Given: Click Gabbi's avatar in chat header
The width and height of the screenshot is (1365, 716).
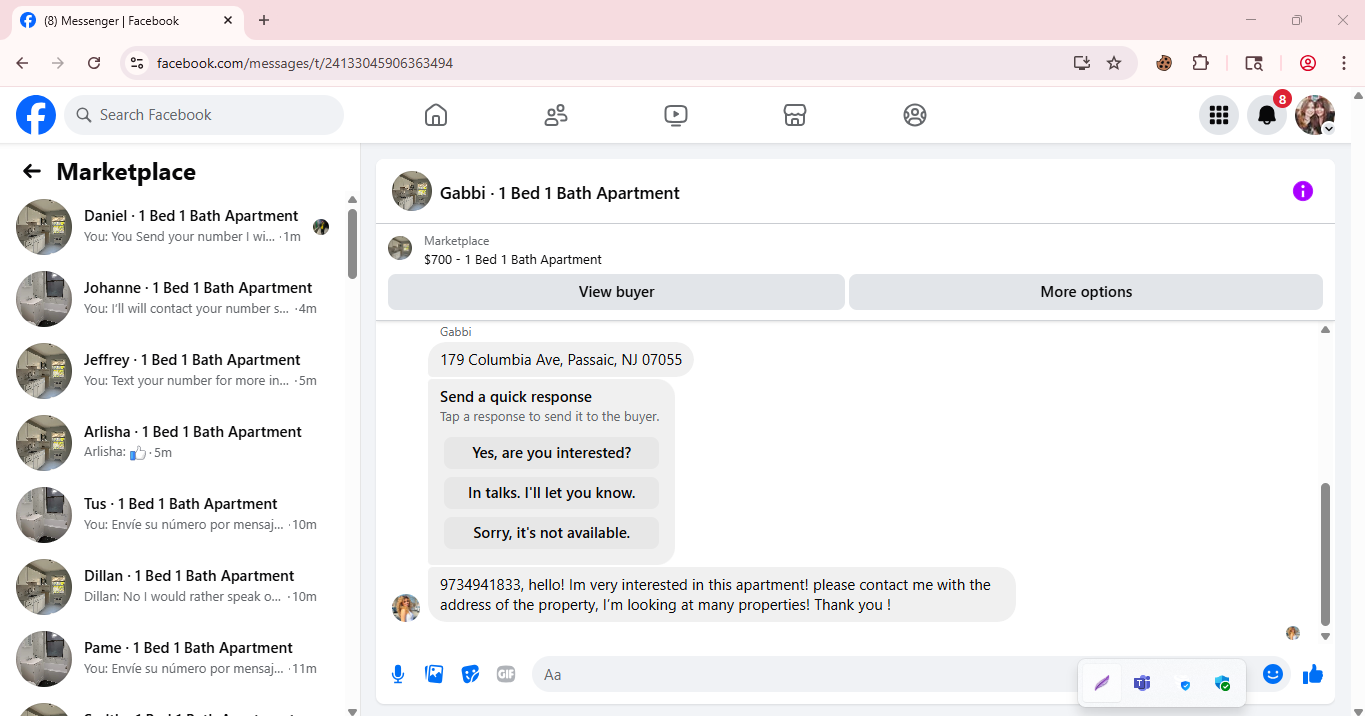Looking at the screenshot, I should [x=412, y=191].
